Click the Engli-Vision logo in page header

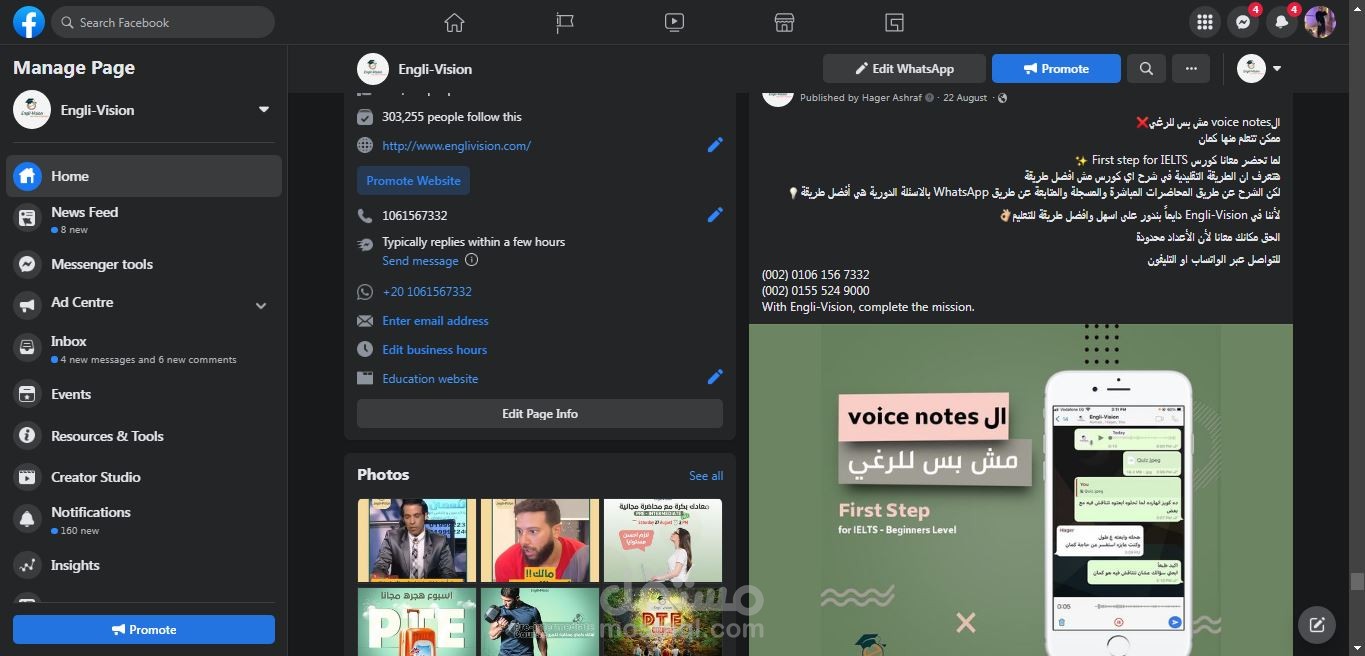coord(373,69)
